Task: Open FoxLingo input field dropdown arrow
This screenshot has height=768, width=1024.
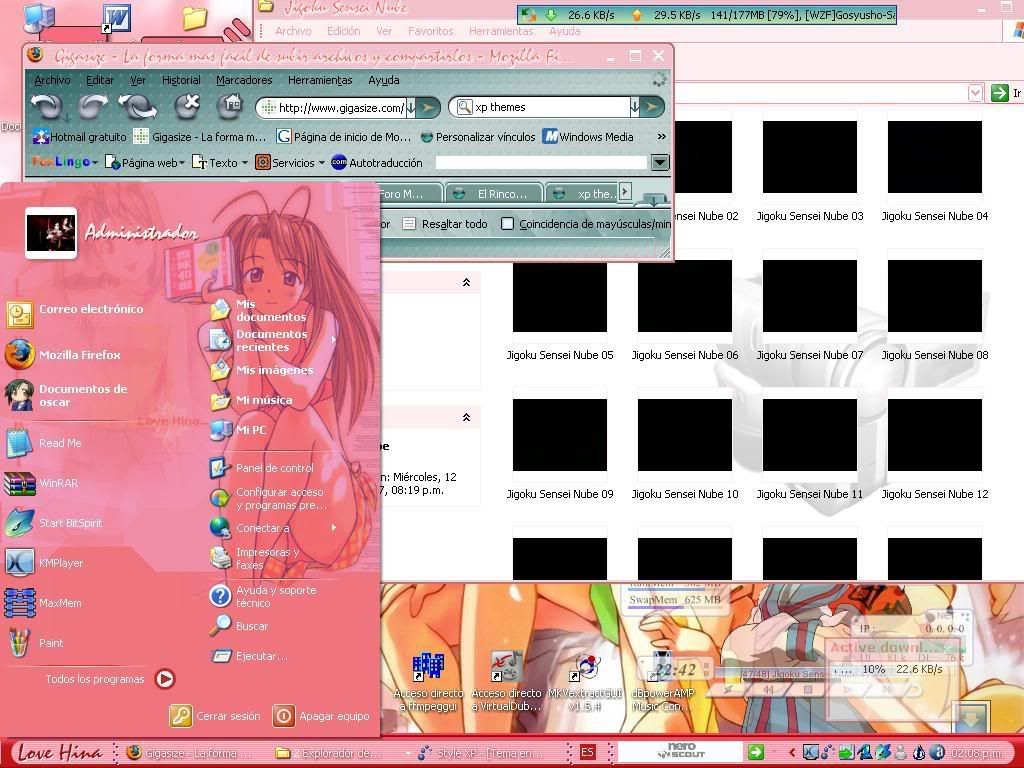Action: click(660, 163)
